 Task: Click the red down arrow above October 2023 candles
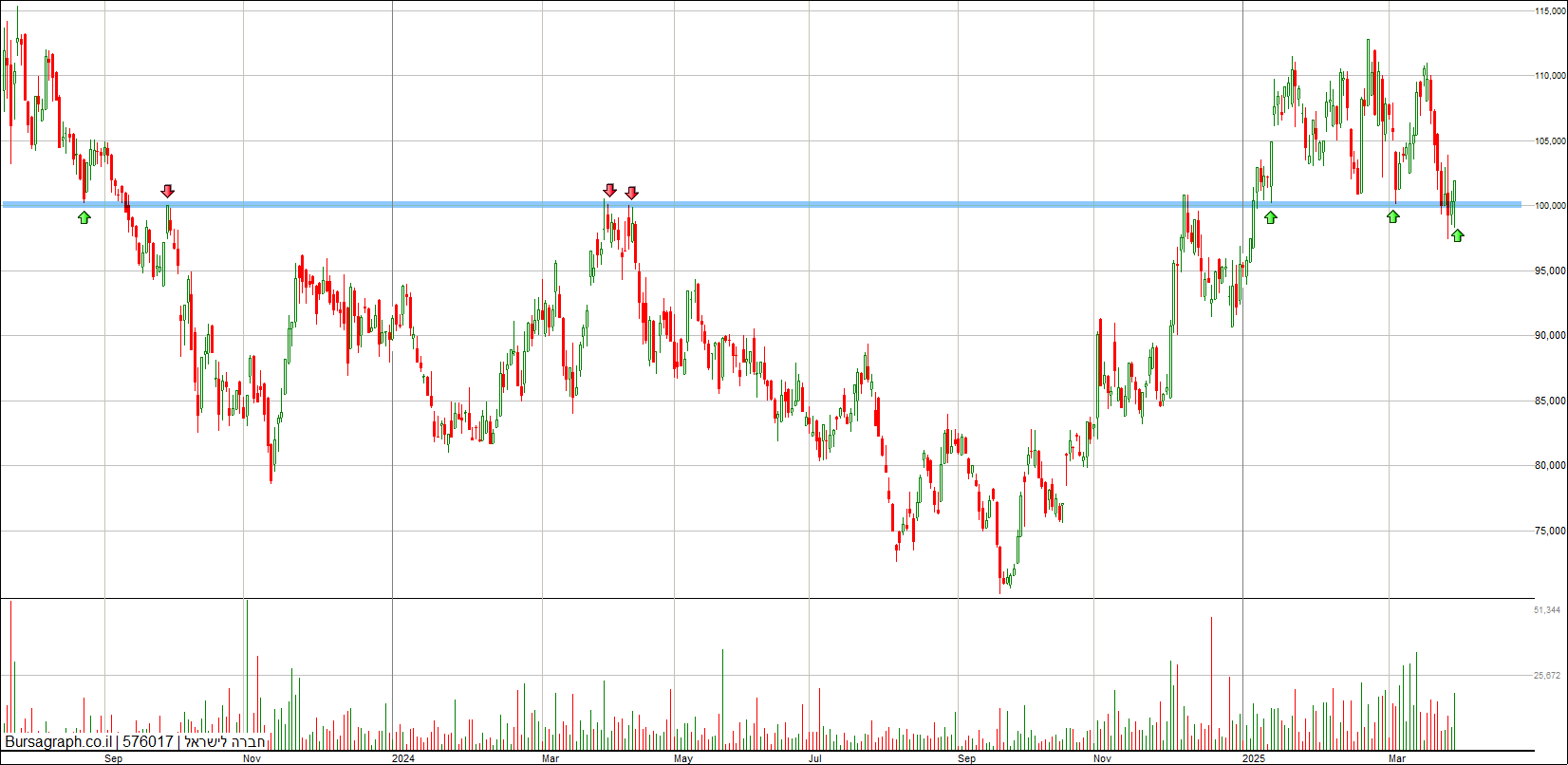167,192
